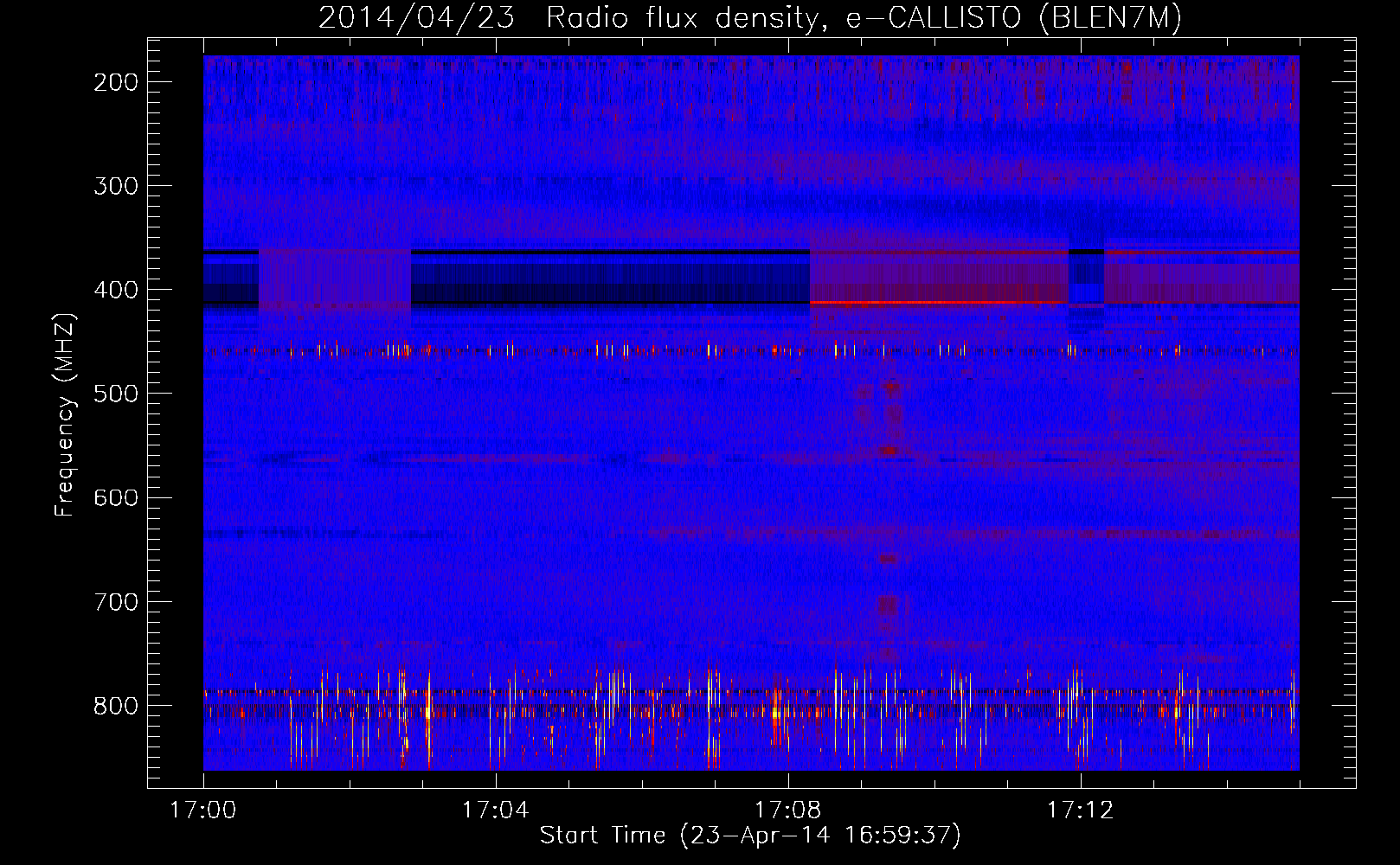The height and width of the screenshot is (865, 1400).
Task: Click the 200 frequency tick label
Action: point(116,82)
